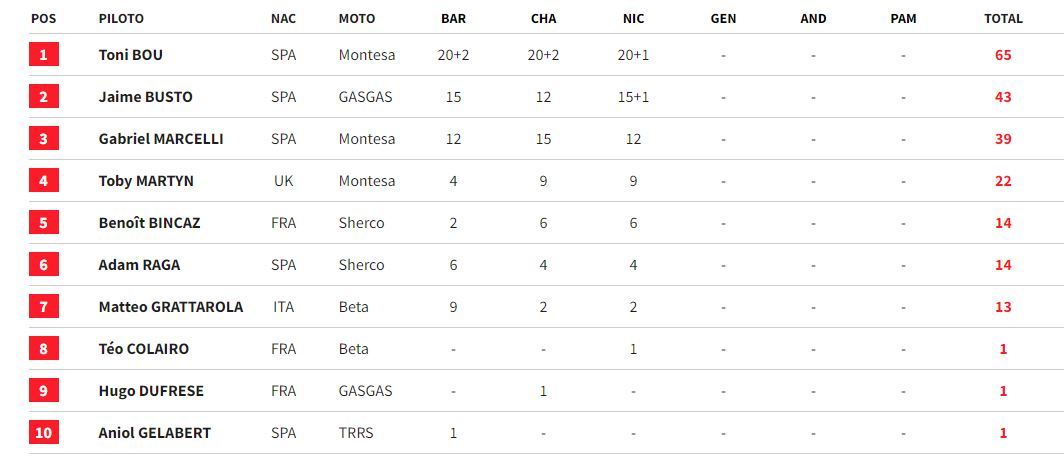
Task: Select the BAR round column header
Action: coord(453,18)
